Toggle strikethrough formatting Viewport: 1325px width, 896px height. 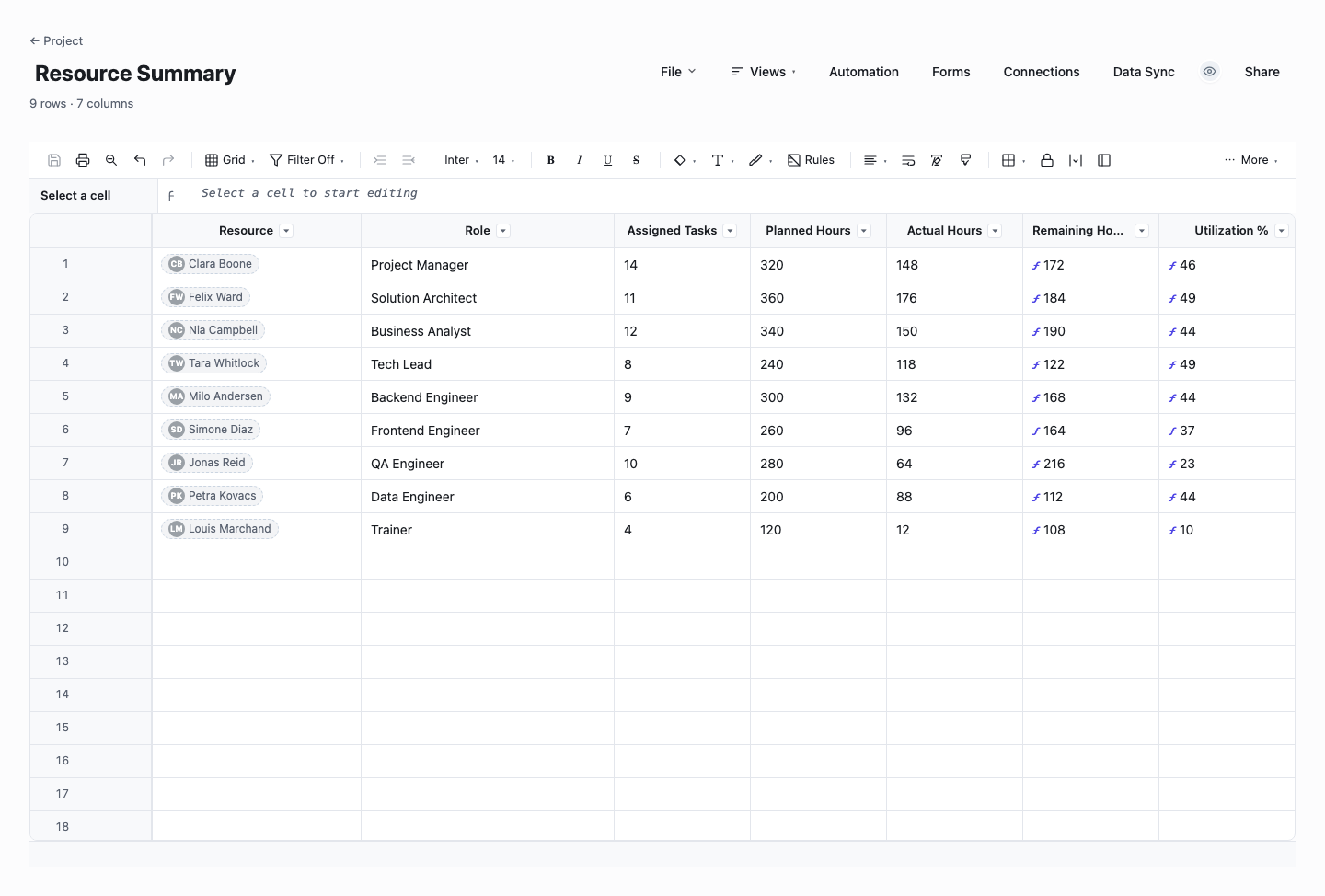(637, 160)
